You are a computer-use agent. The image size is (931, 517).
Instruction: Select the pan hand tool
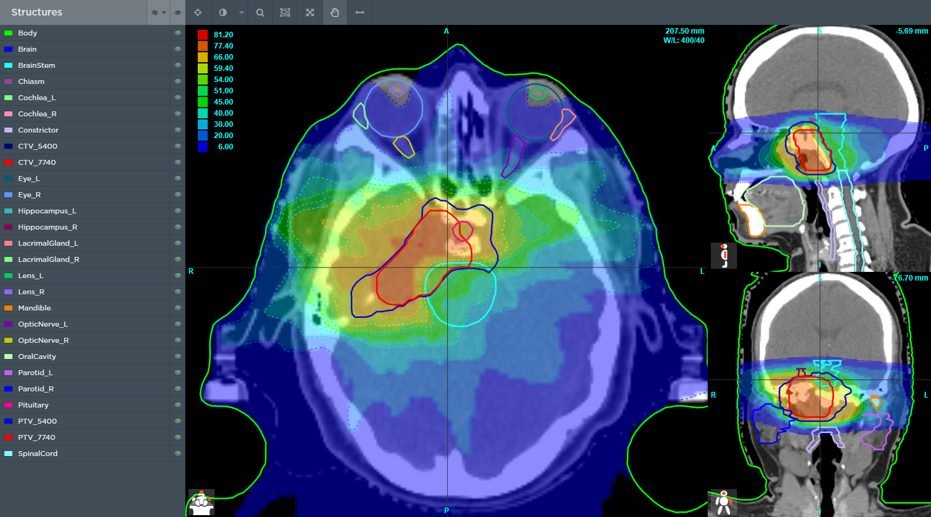(x=335, y=12)
